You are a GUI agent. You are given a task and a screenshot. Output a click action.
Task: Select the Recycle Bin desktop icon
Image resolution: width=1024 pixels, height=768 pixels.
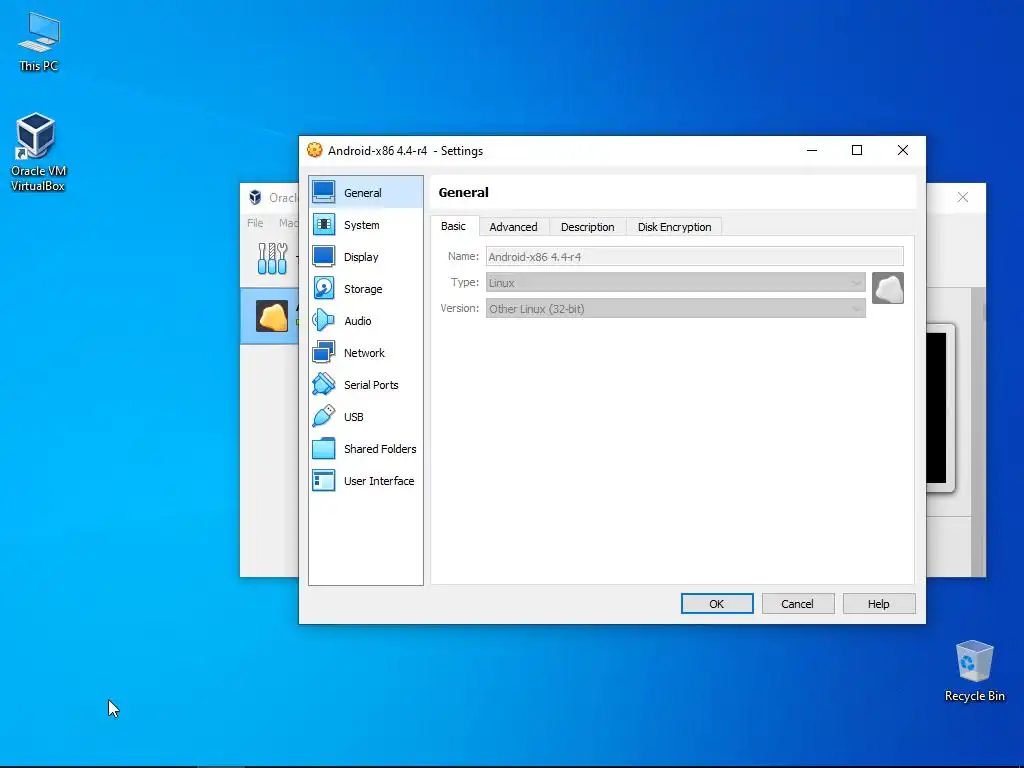(974, 671)
